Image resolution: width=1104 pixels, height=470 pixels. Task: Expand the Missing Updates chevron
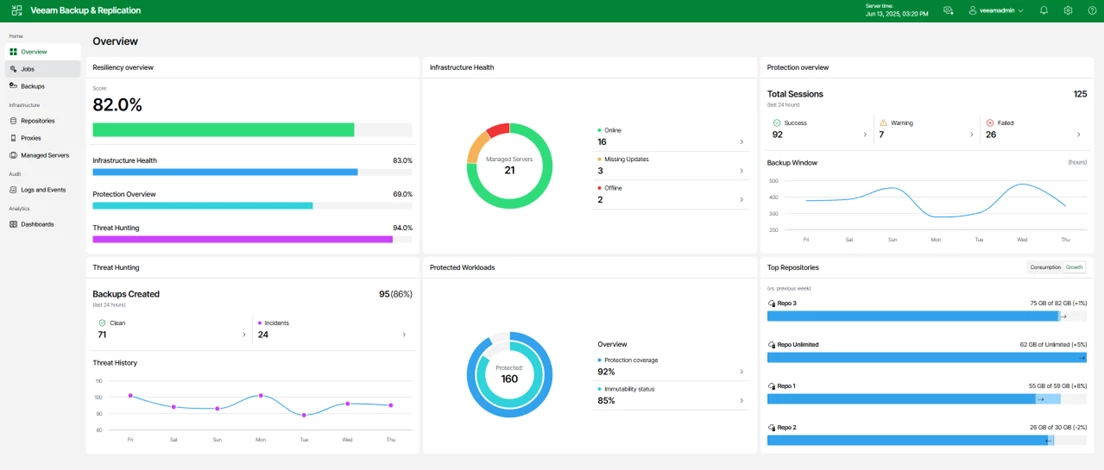click(741, 171)
